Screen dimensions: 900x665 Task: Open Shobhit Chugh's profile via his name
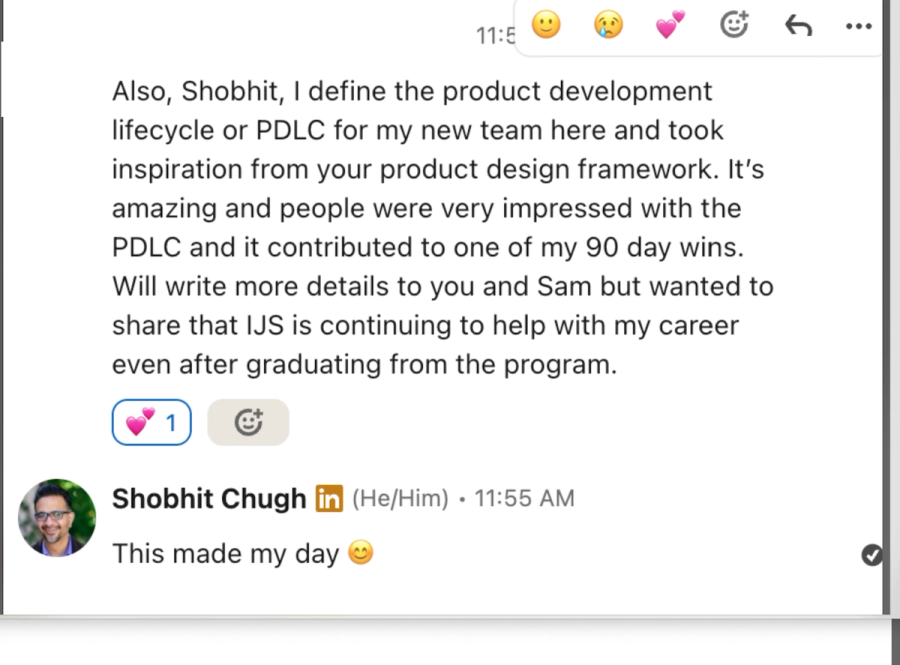pos(208,498)
